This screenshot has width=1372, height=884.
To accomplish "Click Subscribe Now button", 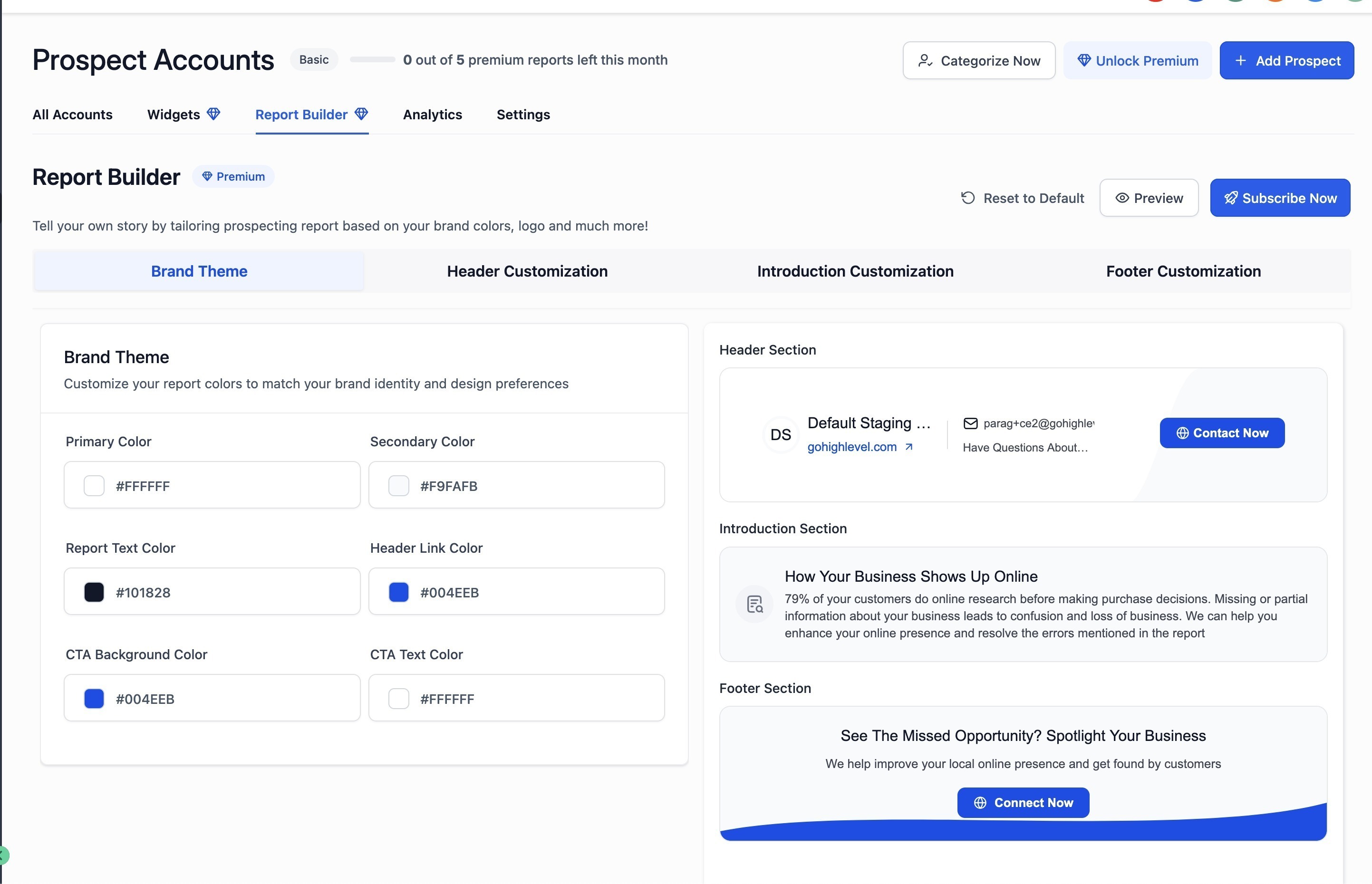I will [1280, 198].
